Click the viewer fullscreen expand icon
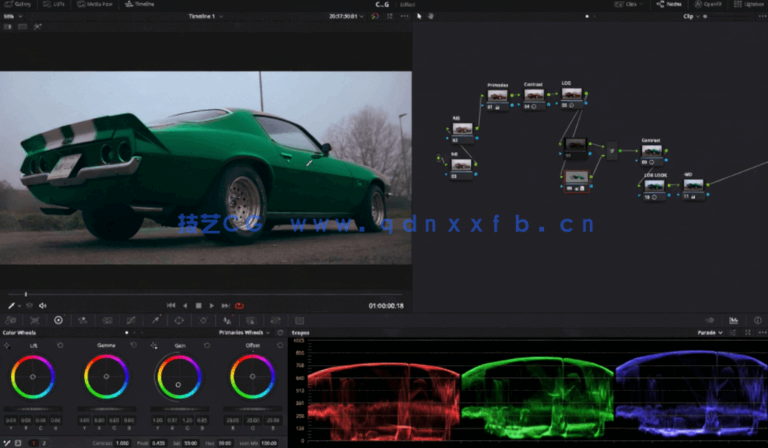This screenshot has width=768, height=448. [390, 16]
